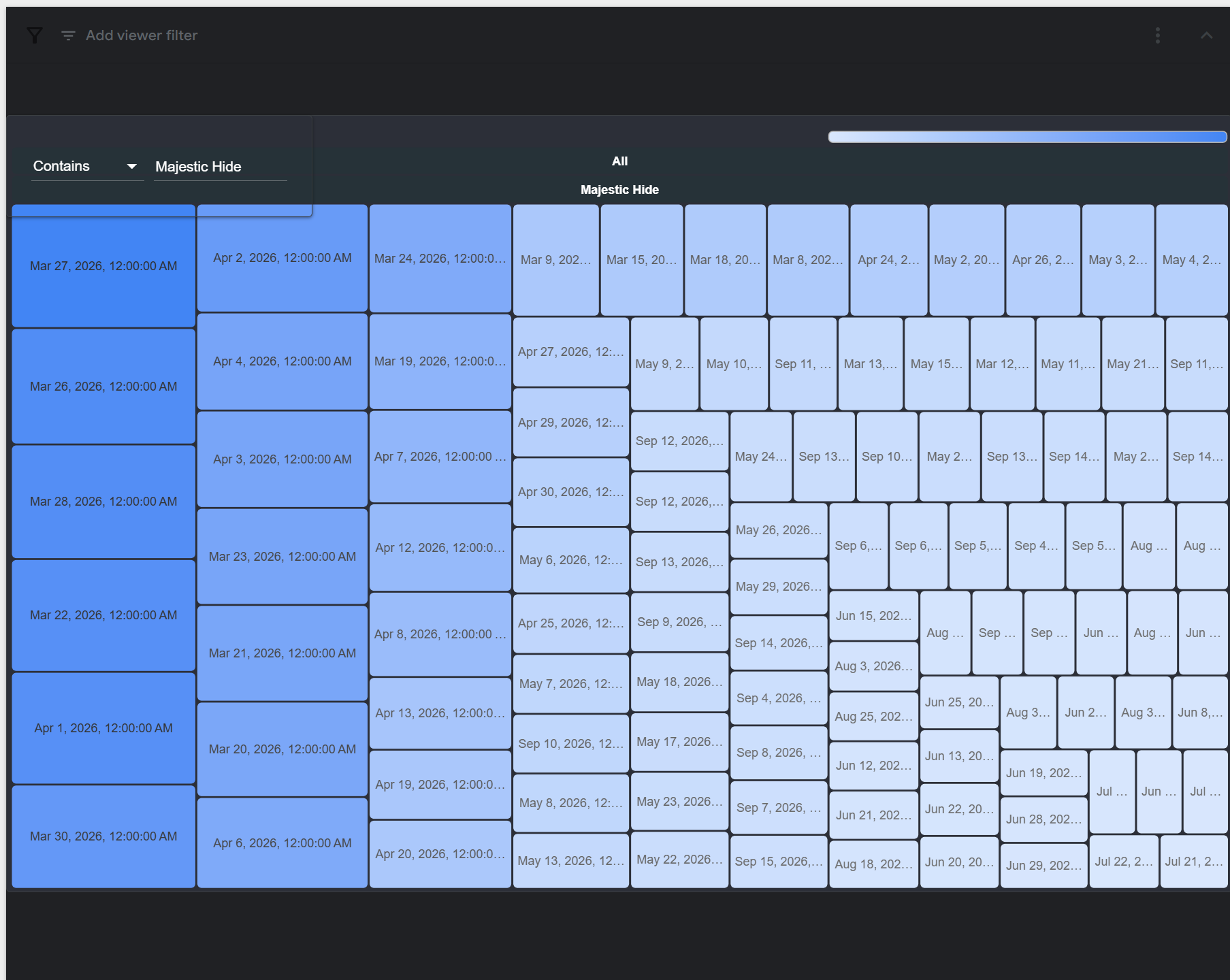Select the Apr 27, 2026 tile

571,352
